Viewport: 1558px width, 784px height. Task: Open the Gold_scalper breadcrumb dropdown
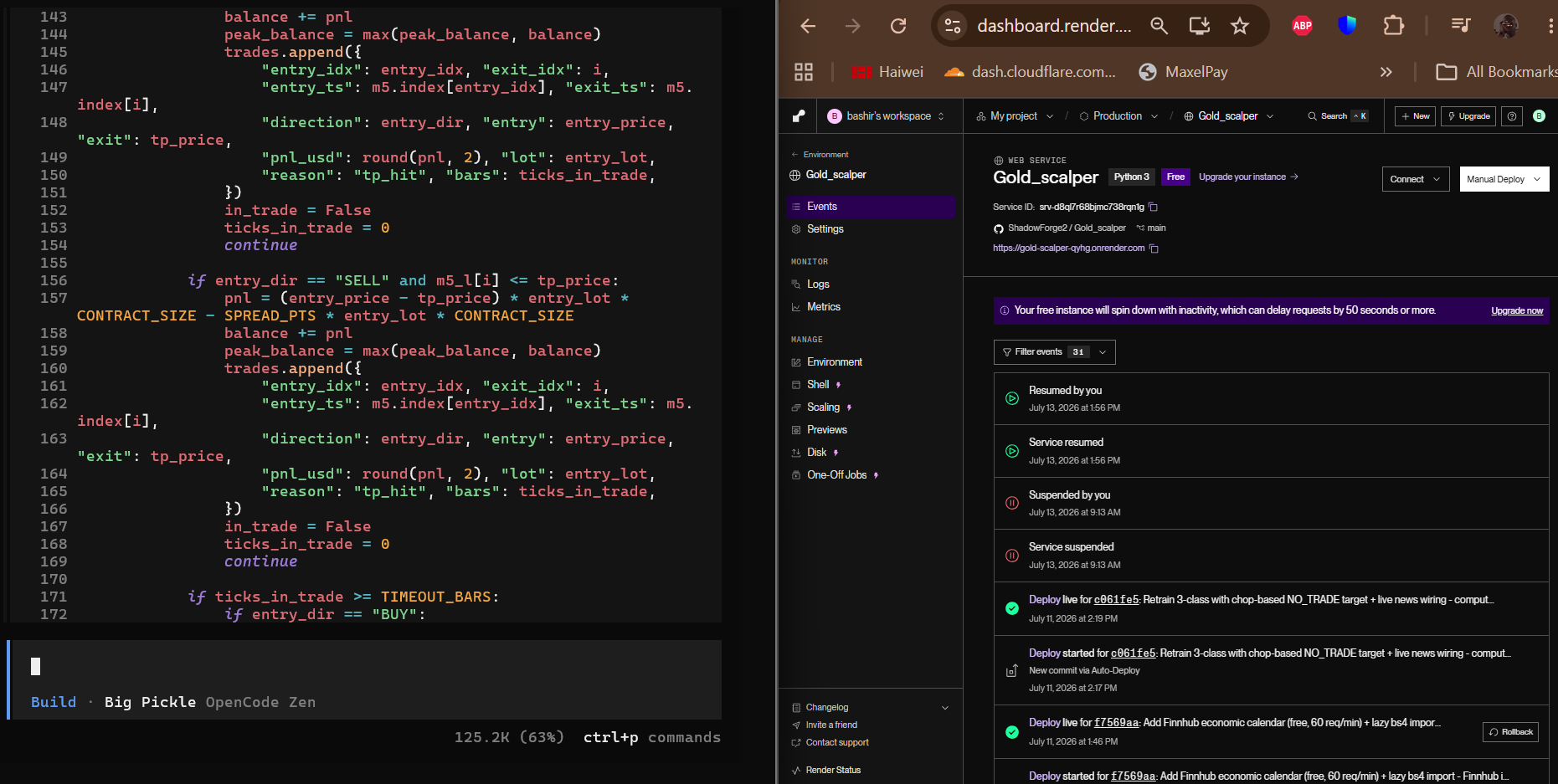point(1228,116)
